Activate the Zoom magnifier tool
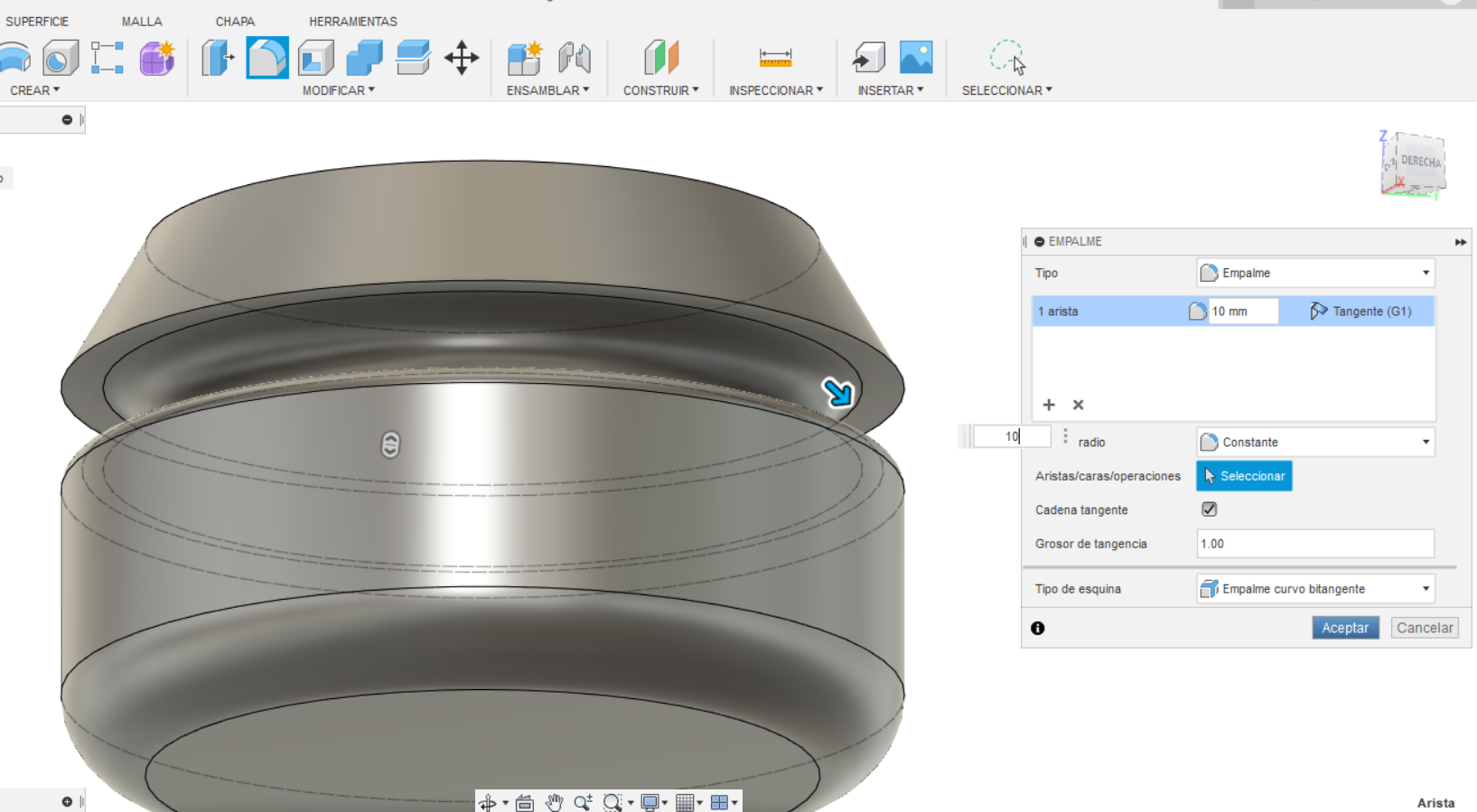Screen dimensions: 1477x812 point(583,802)
